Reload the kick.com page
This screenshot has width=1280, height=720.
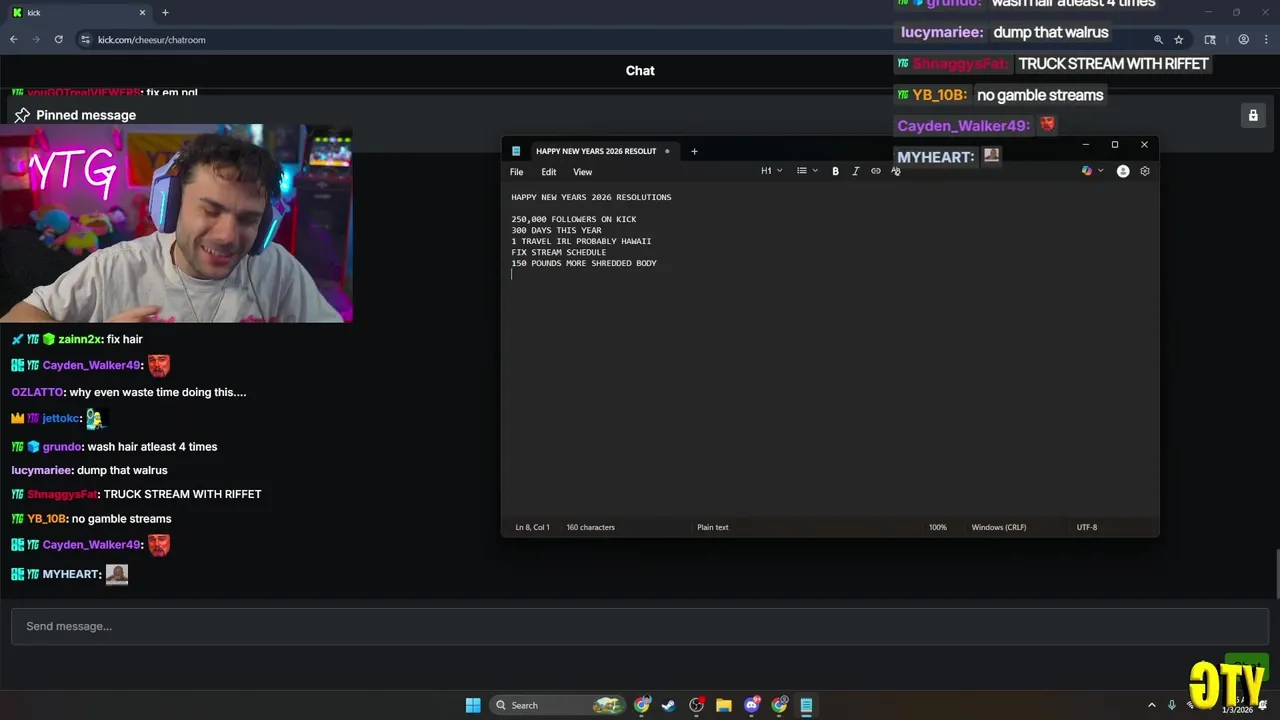pyautogui.click(x=58, y=39)
